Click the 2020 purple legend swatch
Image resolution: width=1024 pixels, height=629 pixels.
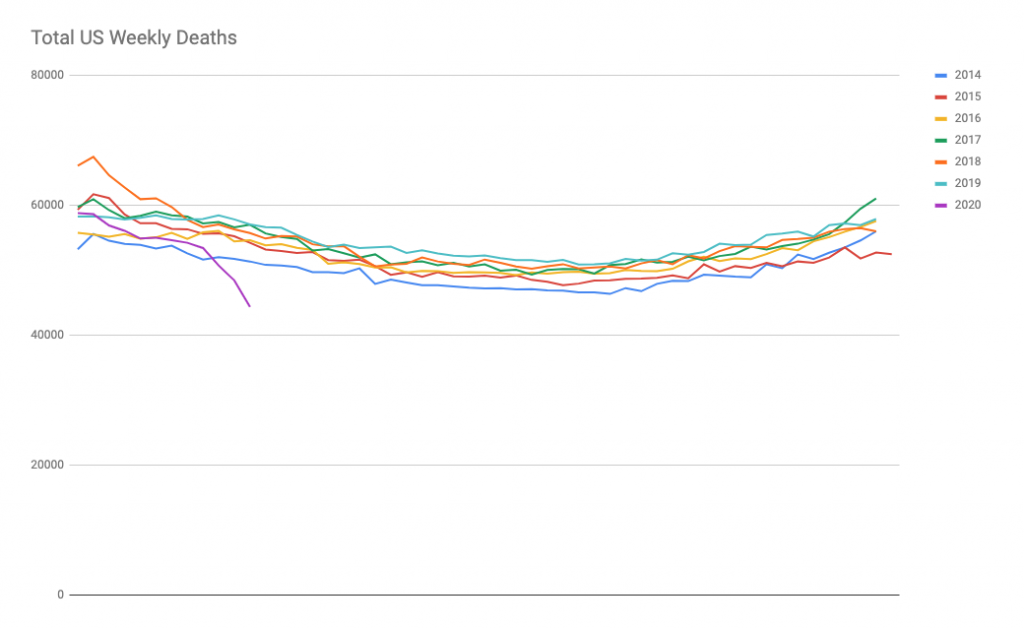[940, 205]
